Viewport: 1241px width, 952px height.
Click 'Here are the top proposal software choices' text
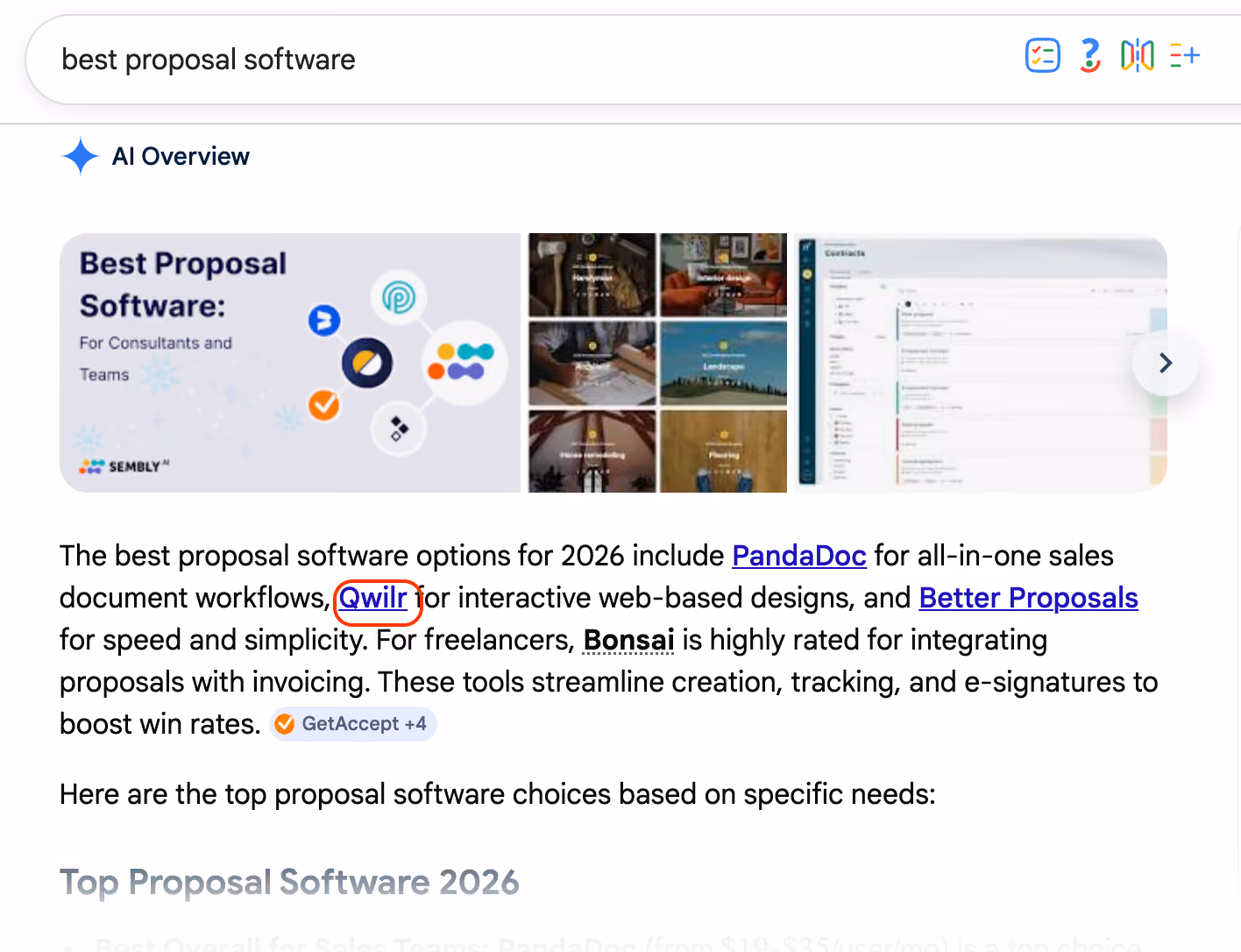tap(498, 794)
